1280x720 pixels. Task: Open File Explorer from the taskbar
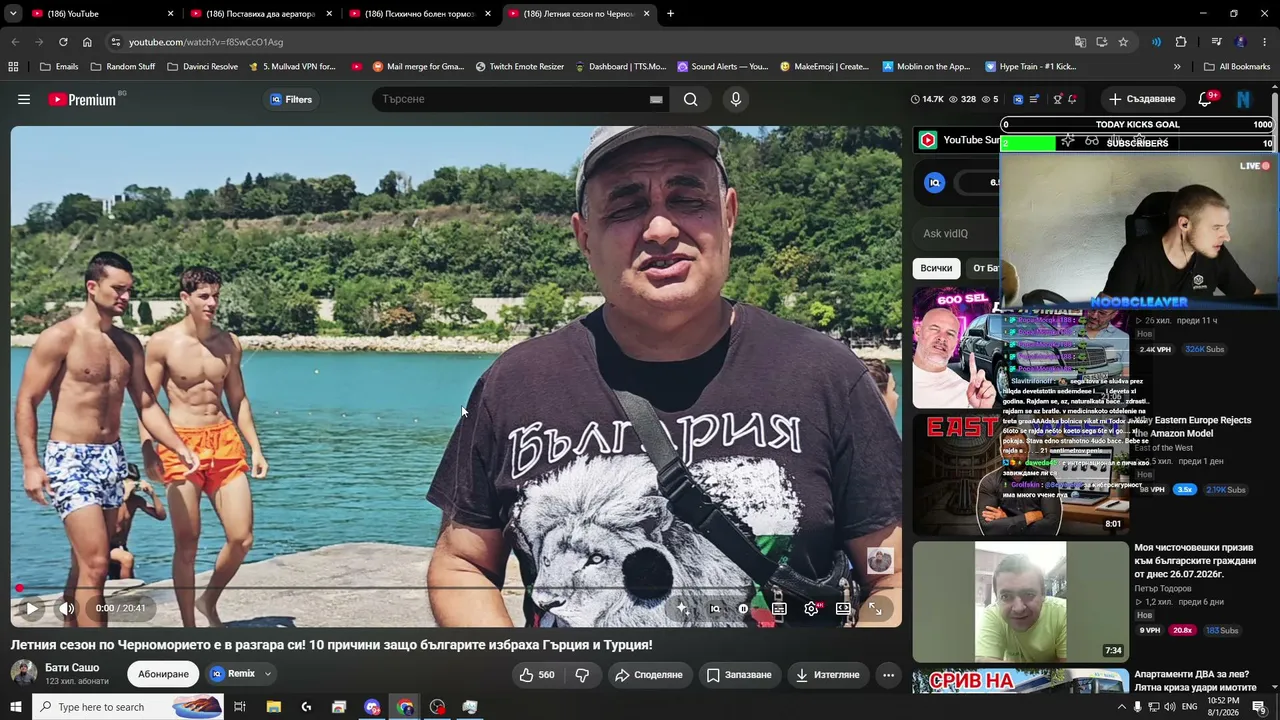tap(273, 707)
